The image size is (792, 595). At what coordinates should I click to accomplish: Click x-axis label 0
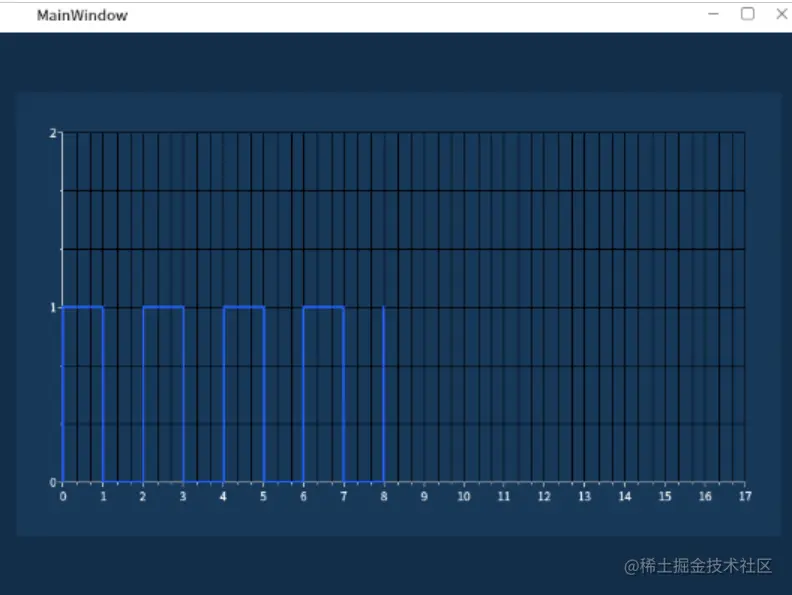[63, 497]
